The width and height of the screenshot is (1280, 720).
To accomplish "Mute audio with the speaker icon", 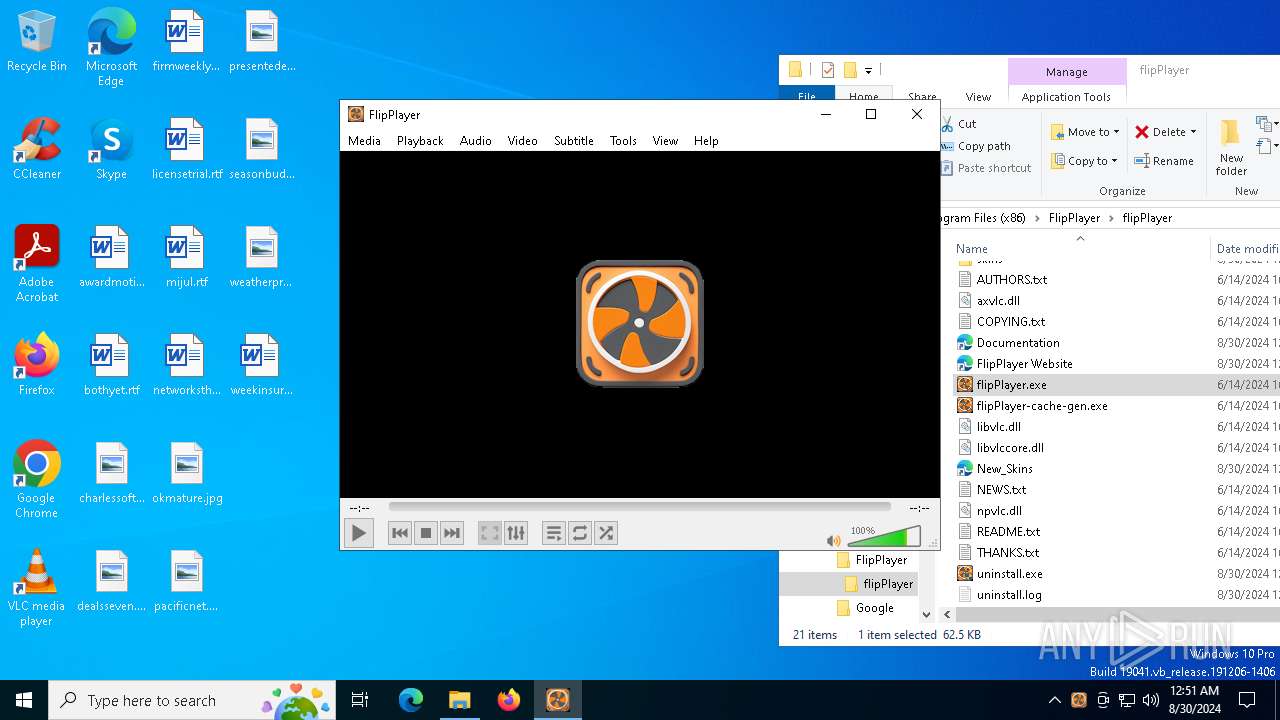I will pos(834,540).
